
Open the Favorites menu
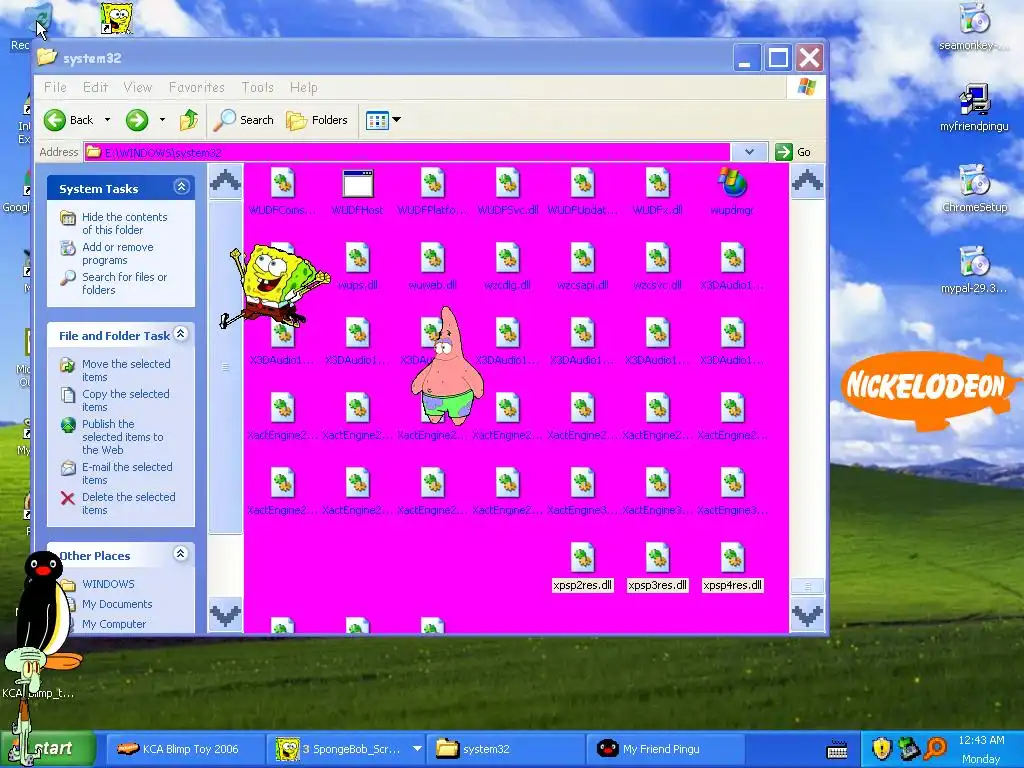pyautogui.click(x=197, y=87)
